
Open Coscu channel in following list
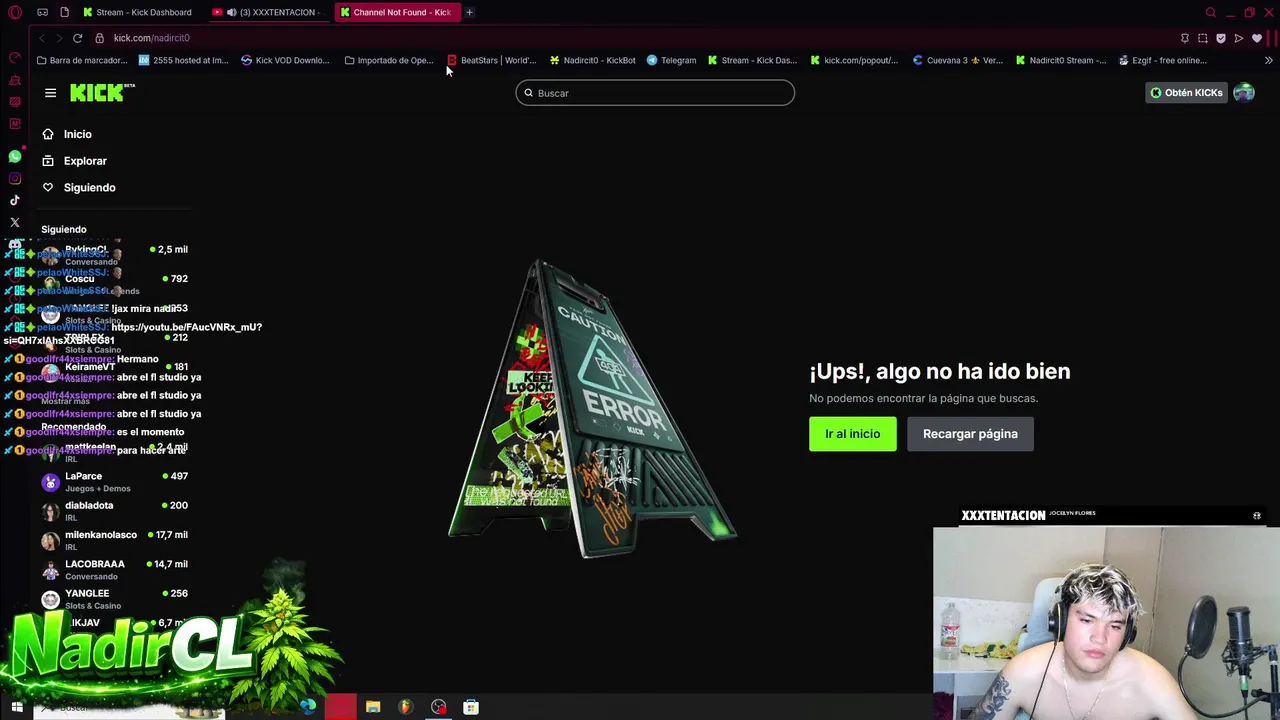(114, 284)
